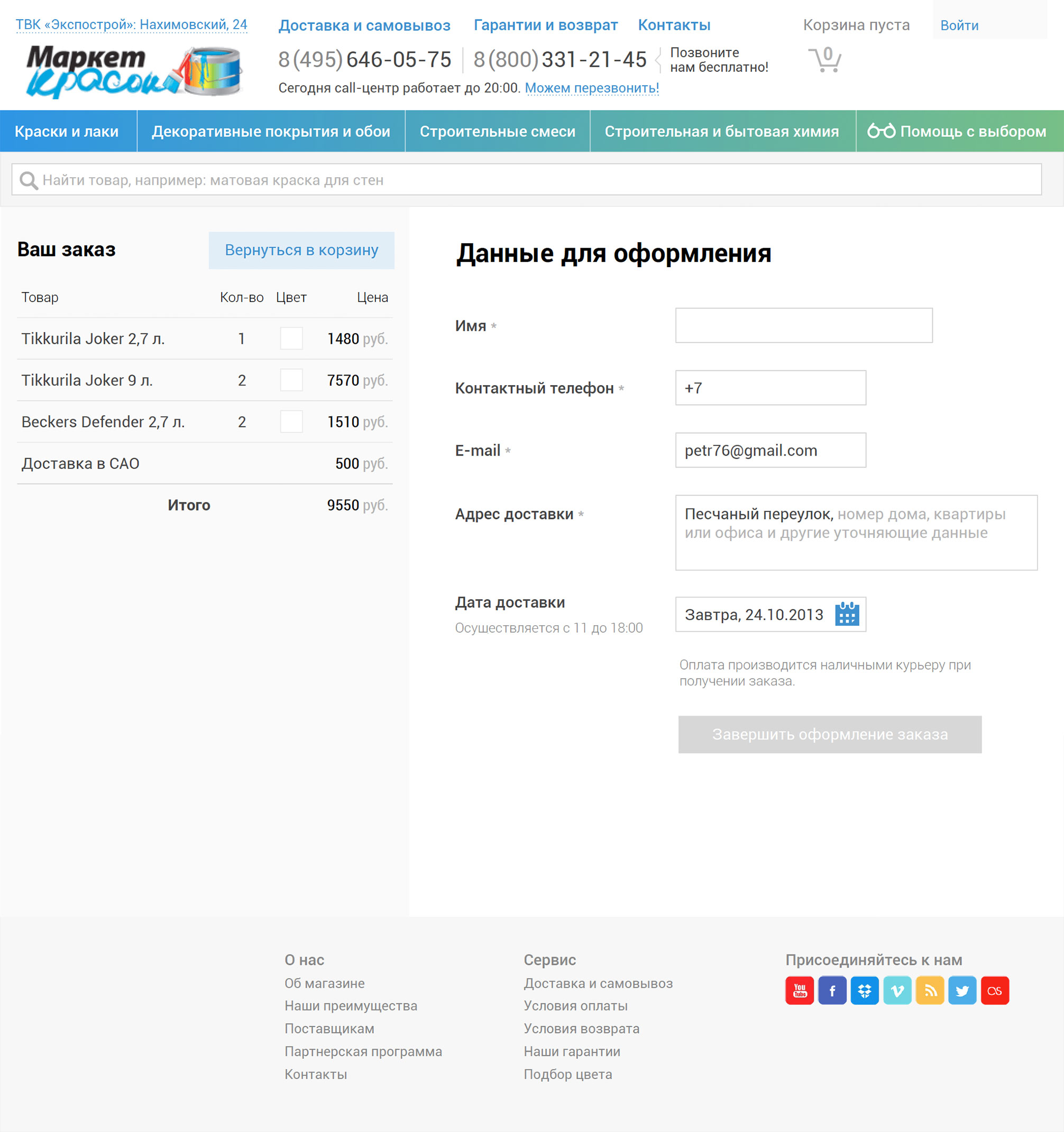Focus the Адрес доставки text area
1064x1132 pixels.
[856, 532]
